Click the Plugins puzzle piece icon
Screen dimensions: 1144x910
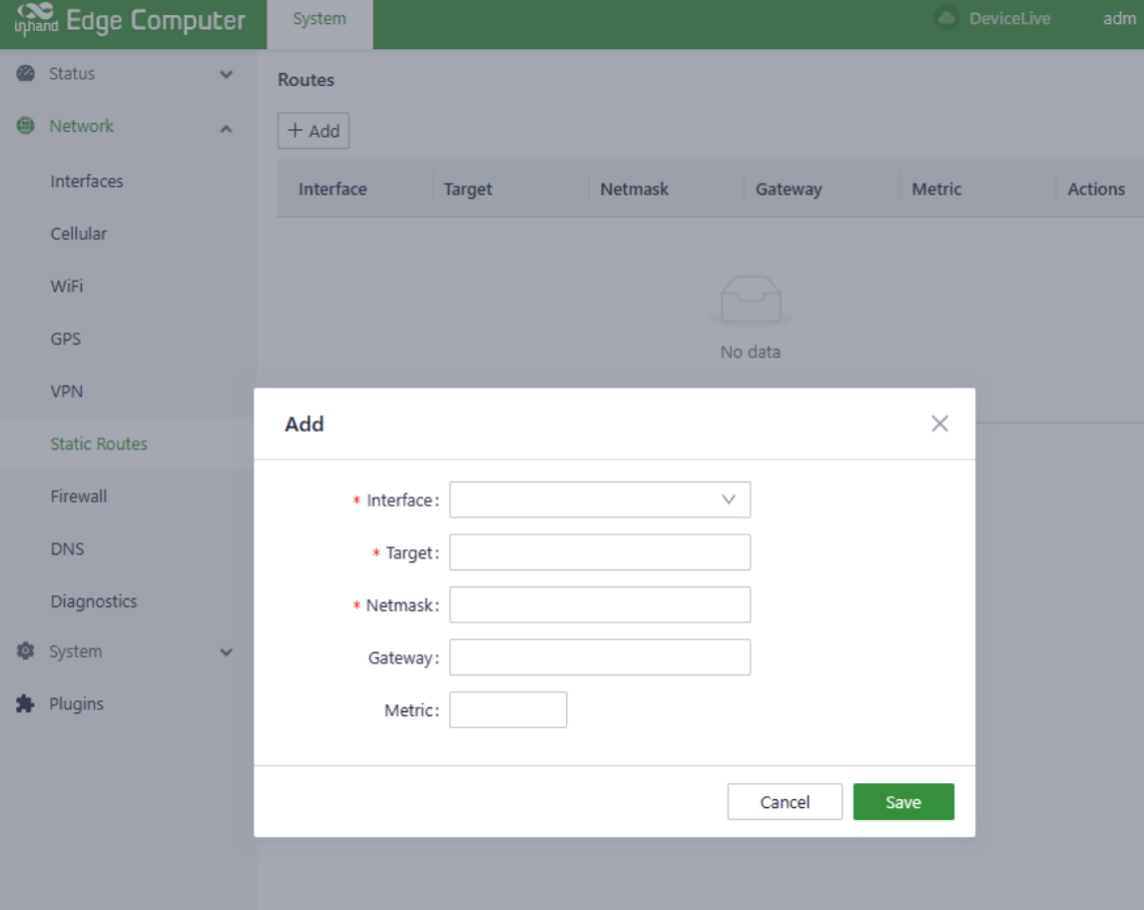26,704
